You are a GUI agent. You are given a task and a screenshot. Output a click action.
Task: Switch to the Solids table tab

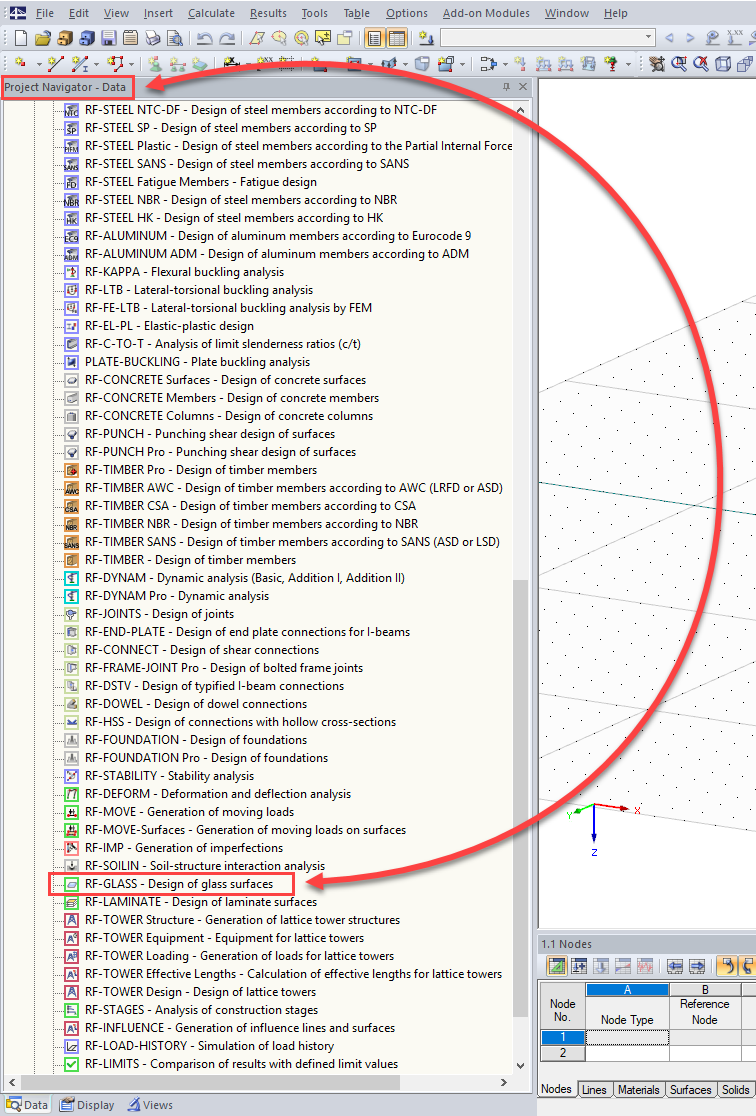735,1090
